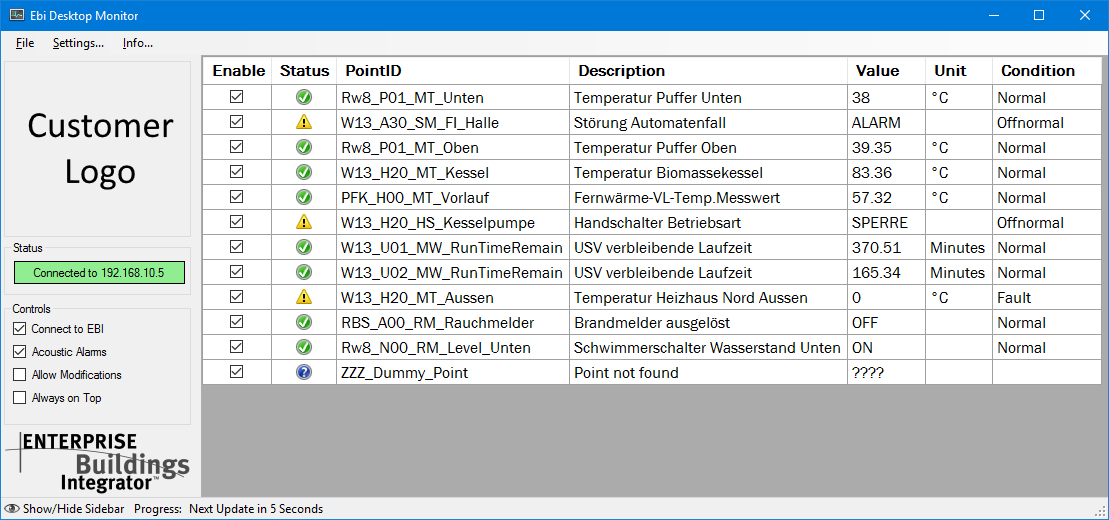Click the ALARM value cell
Screen dimensions: 1109x520
coord(887,122)
